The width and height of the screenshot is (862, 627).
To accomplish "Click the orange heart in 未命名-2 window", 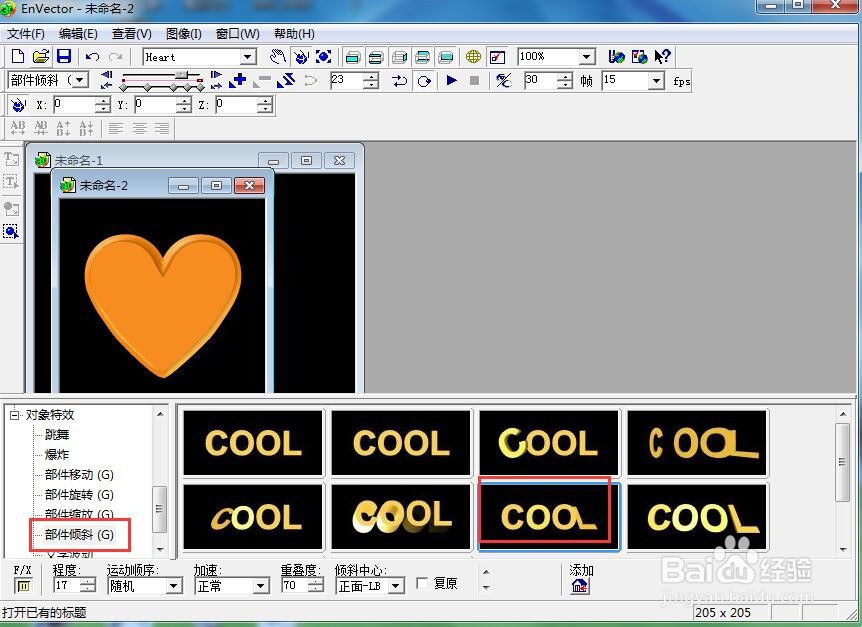I will pos(163,305).
